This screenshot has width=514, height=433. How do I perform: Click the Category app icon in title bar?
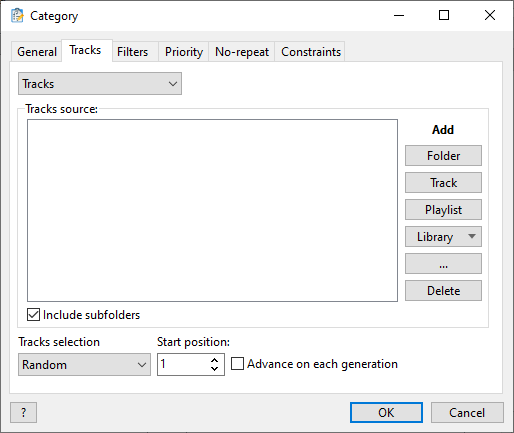tap(17, 16)
